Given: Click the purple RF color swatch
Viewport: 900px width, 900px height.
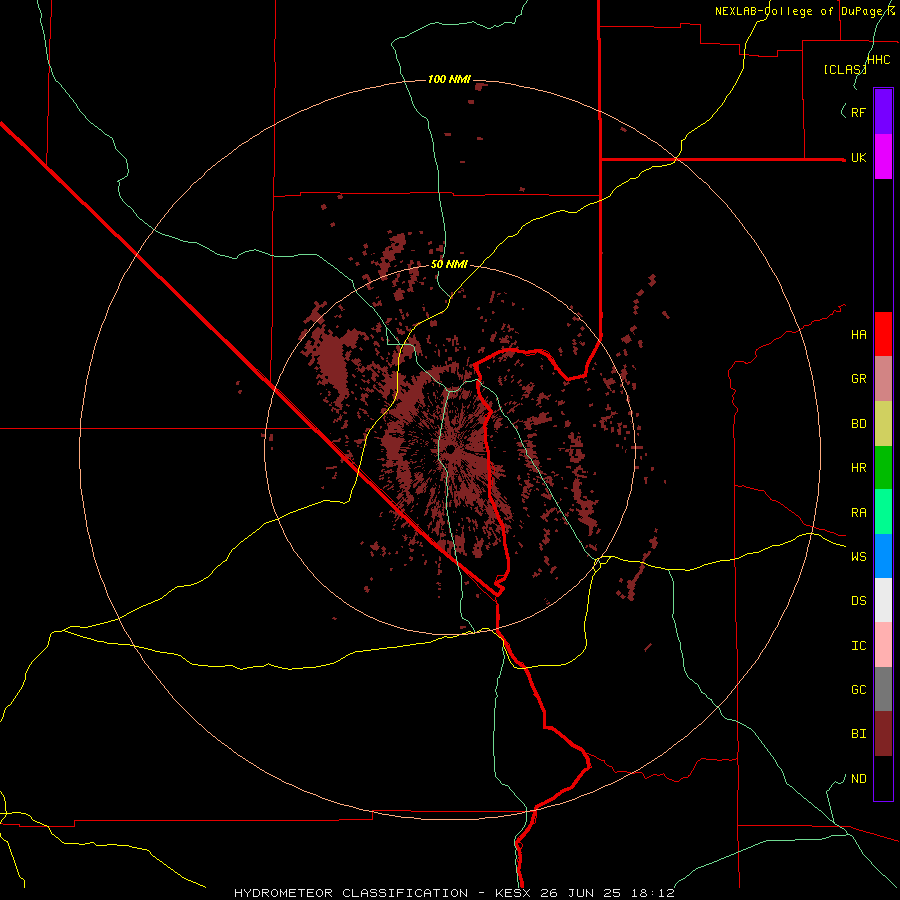Looking at the screenshot, I should click(883, 112).
